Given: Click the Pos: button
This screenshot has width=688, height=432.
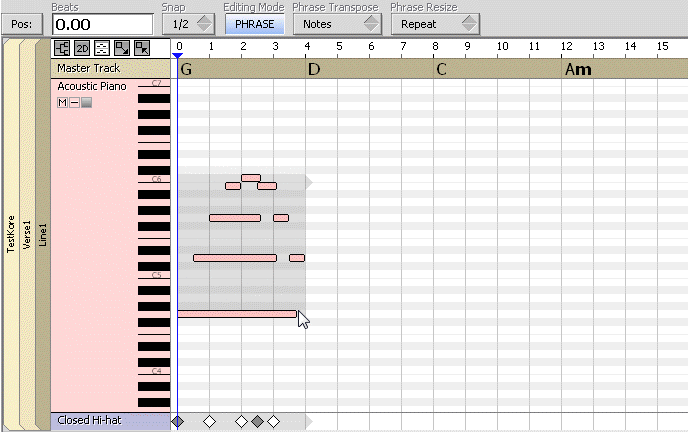Looking at the screenshot, I should click(x=22, y=24).
